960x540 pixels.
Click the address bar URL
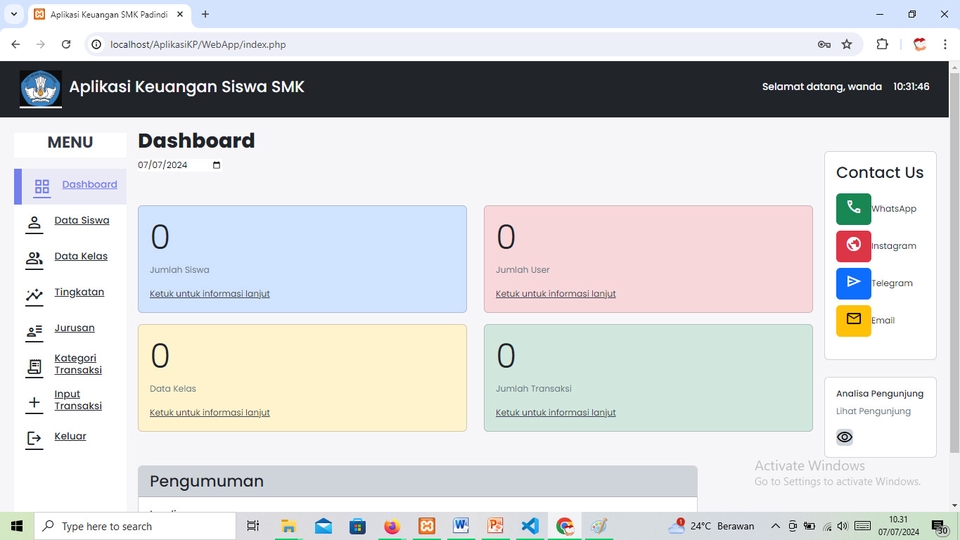(198, 44)
